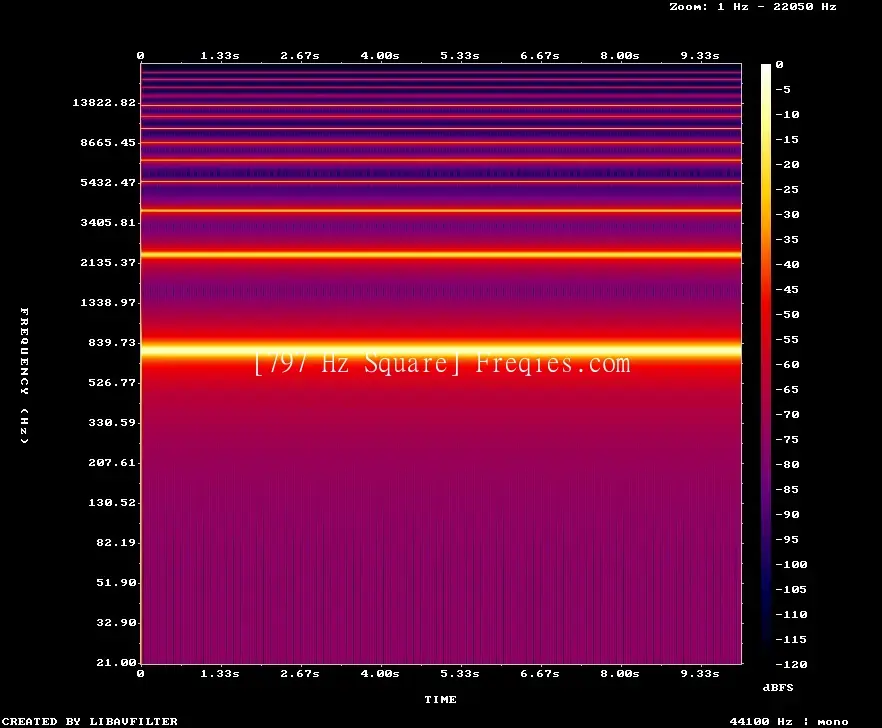Click the -105 value on the dBFS scale
The height and width of the screenshot is (728, 882).
791,589
